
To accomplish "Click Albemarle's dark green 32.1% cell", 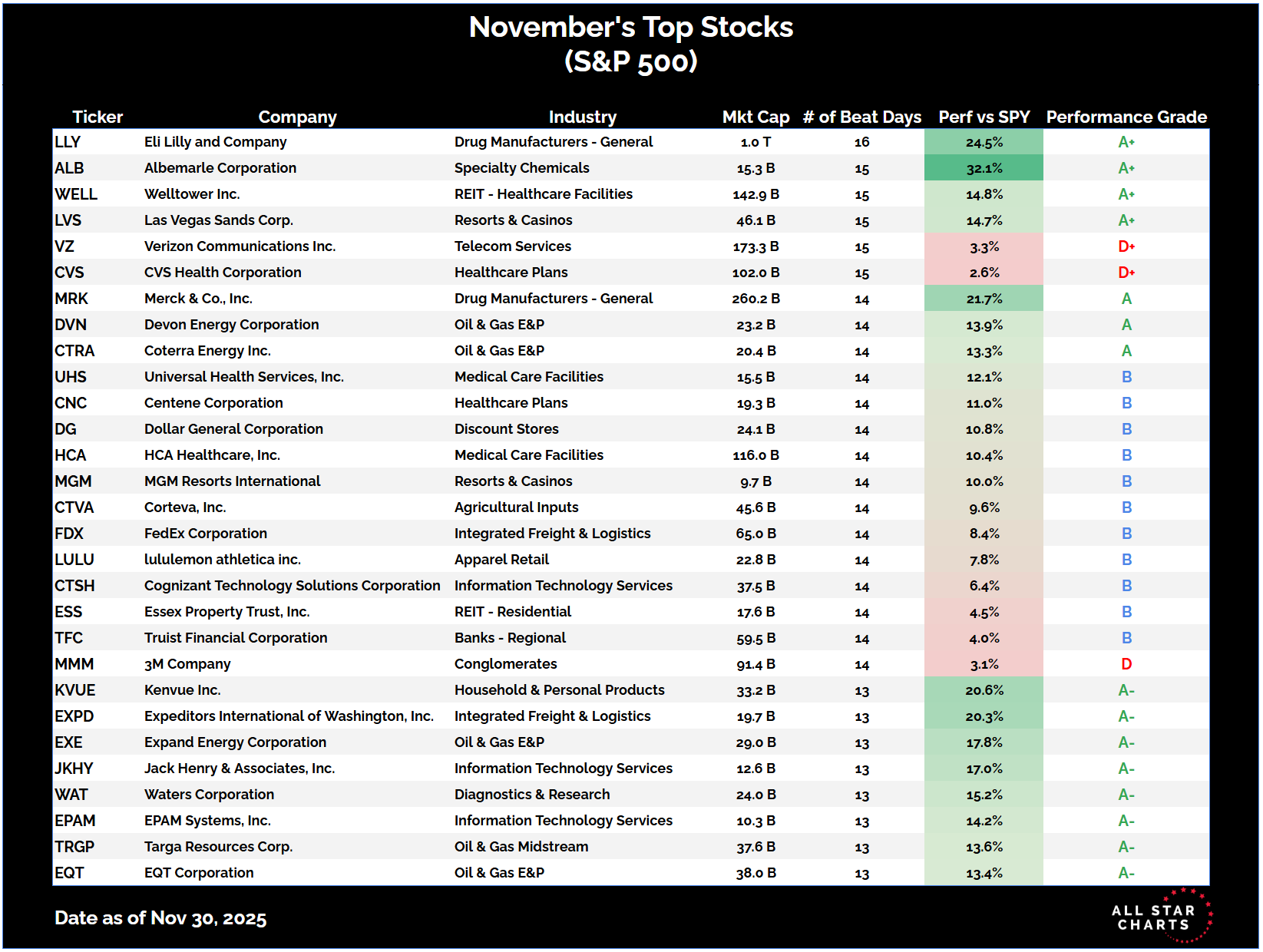I will (x=984, y=168).
